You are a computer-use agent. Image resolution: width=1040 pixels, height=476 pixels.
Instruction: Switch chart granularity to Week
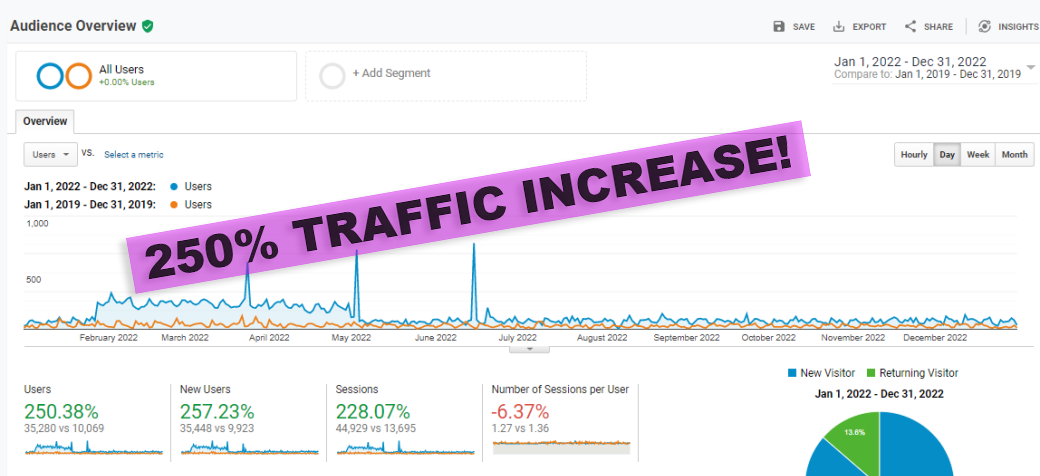977,155
